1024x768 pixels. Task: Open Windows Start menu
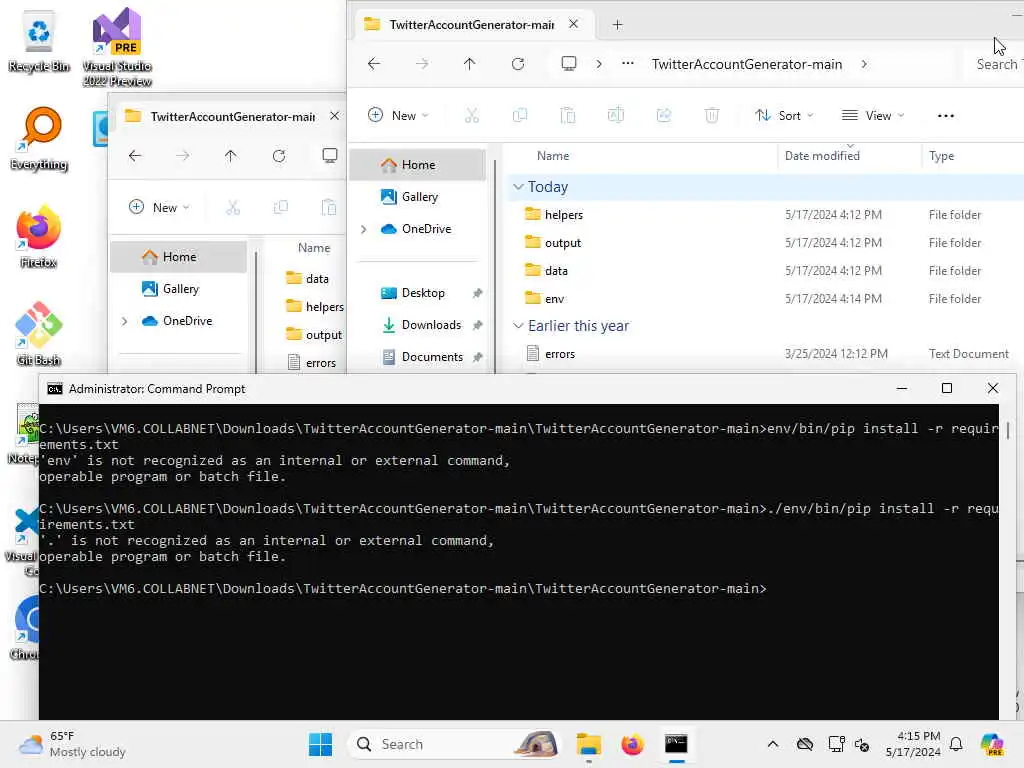pyautogui.click(x=320, y=744)
